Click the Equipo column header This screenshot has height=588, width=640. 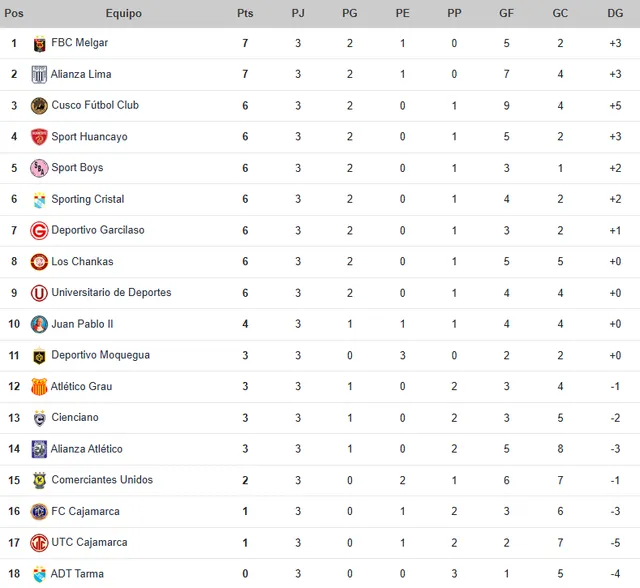[x=124, y=13]
